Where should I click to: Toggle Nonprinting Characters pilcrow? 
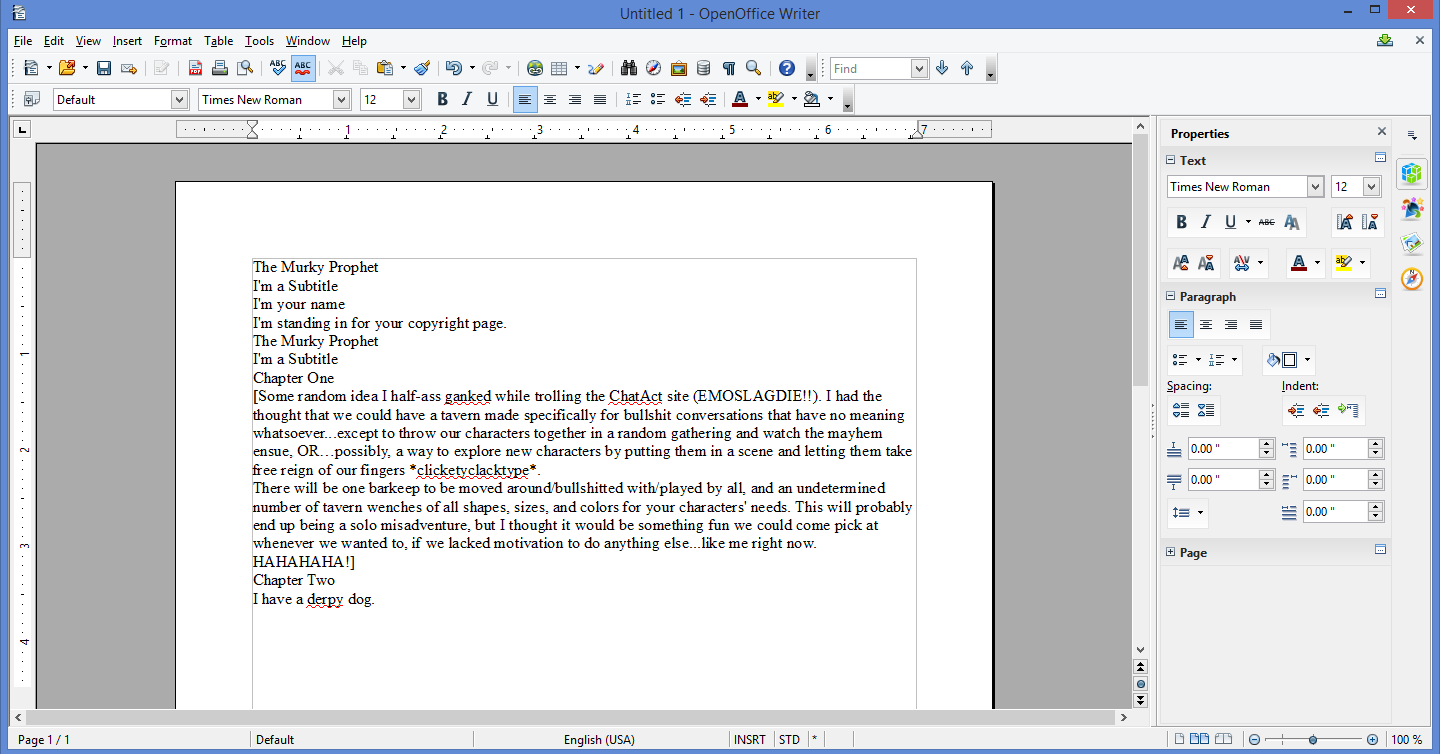729,68
